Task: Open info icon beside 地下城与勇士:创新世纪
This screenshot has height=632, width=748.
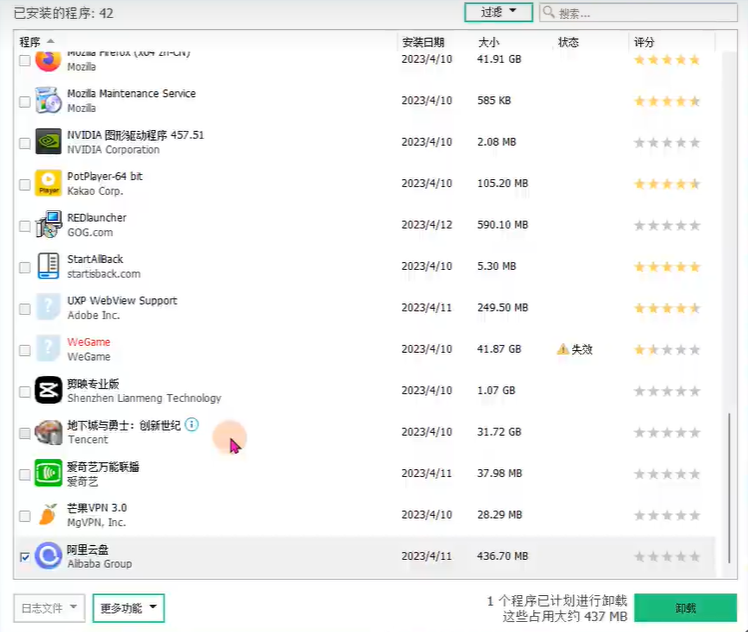Action: click(x=191, y=425)
